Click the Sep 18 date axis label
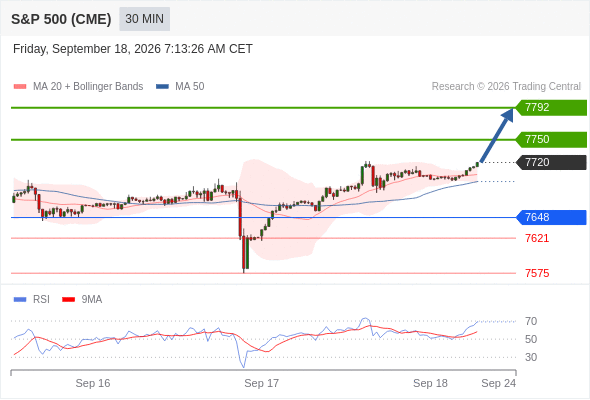 coord(430,383)
